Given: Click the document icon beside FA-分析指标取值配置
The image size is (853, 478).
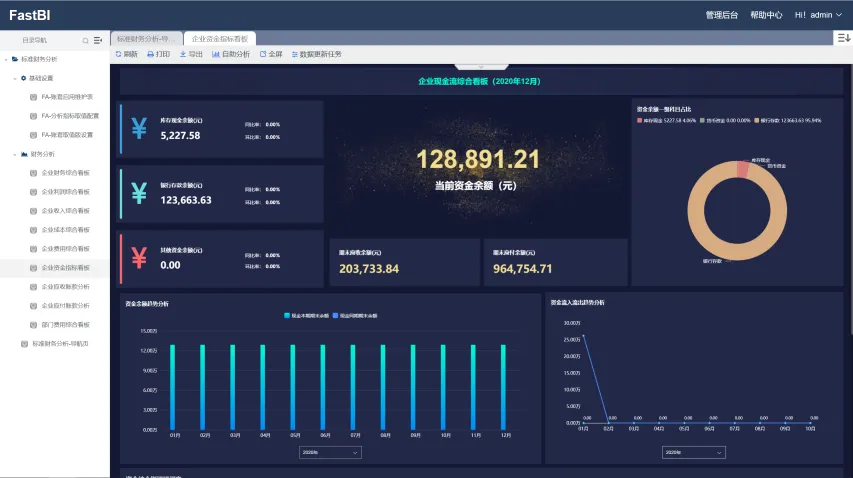Looking at the screenshot, I should [x=33, y=116].
